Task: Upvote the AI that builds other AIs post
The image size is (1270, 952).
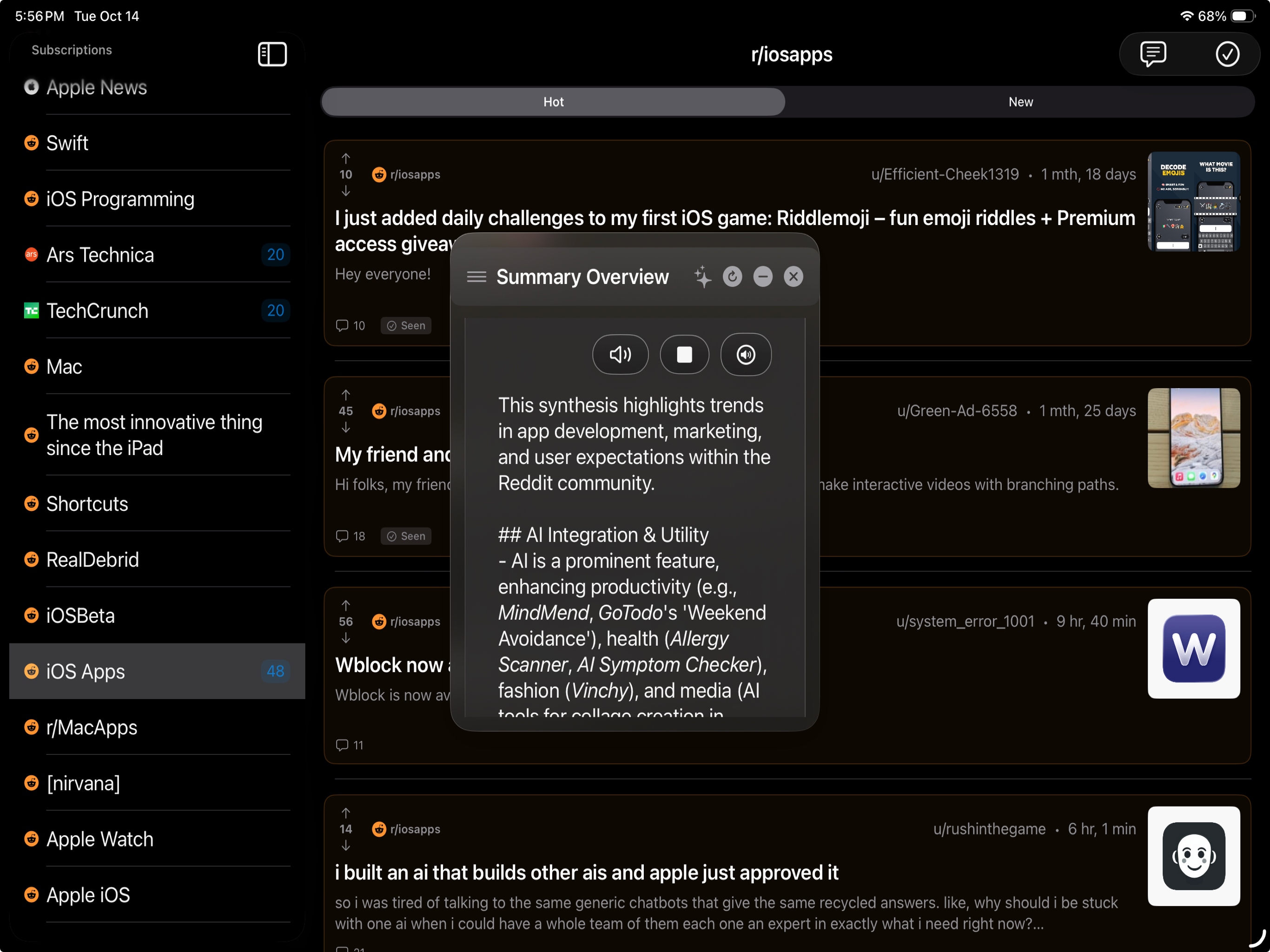Action: [x=346, y=813]
